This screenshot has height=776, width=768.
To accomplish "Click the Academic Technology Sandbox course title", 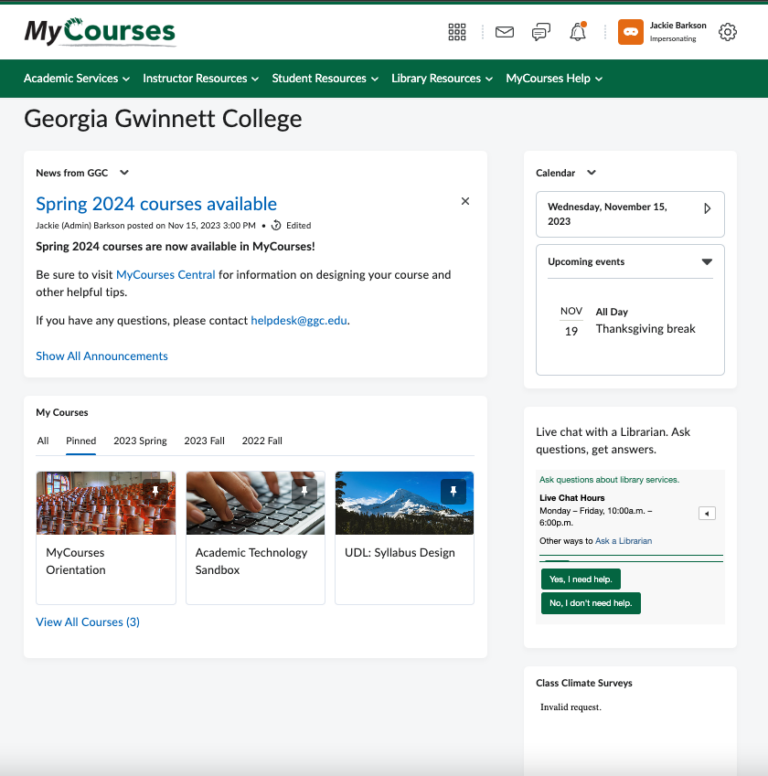I will 251,561.
